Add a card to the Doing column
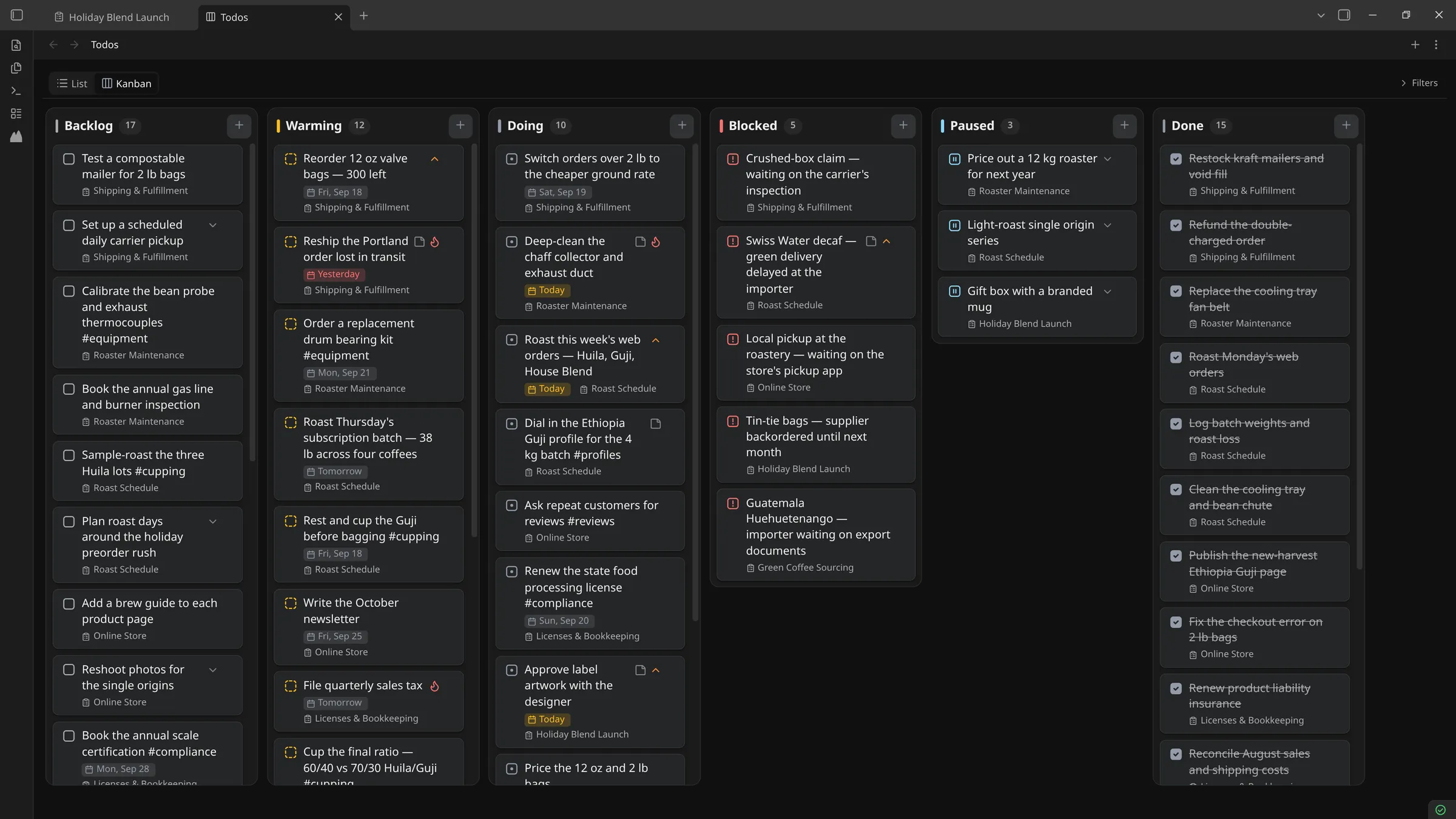 pyautogui.click(x=682, y=126)
